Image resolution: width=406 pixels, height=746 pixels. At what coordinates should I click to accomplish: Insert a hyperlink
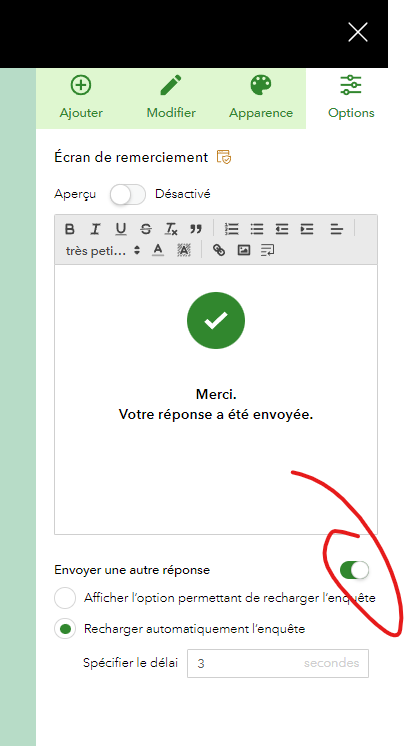(218, 250)
